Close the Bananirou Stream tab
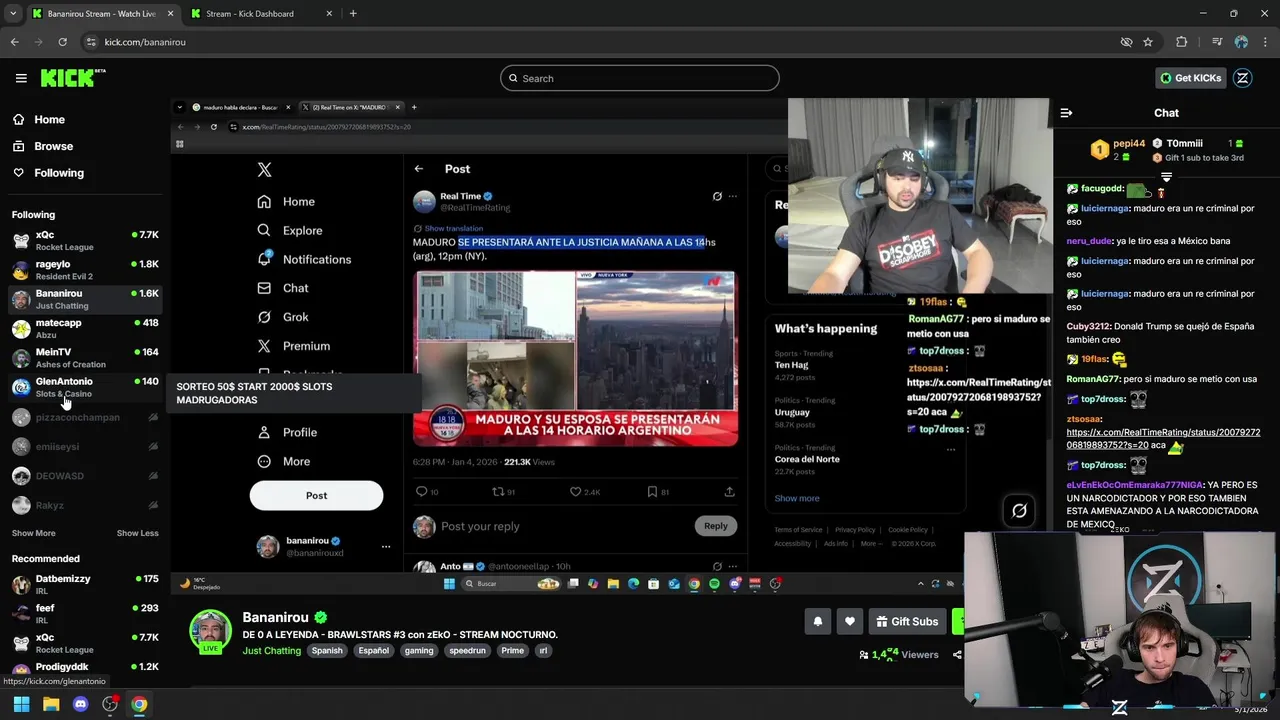This screenshot has width=1280, height=720. [x=170, y=14]
